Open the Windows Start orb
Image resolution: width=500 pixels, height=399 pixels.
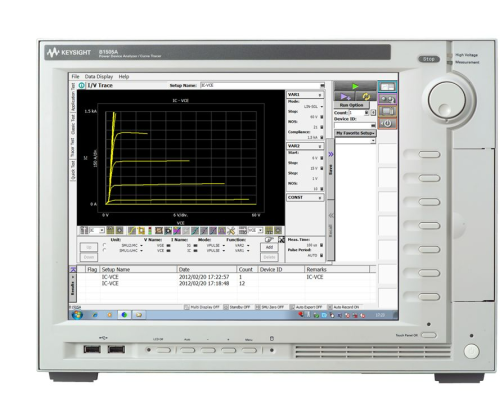point(77,315)
